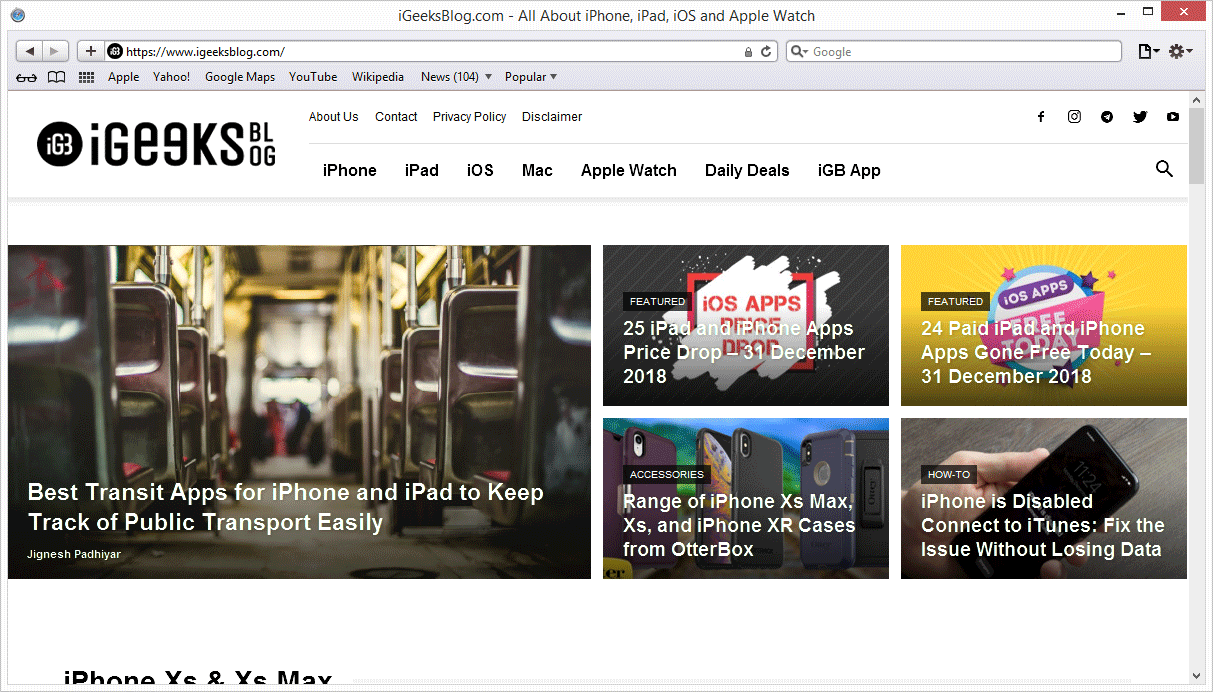Image resolution: width=1213 pixels, height=692 pixels.
Task: Click the Google search magnifier icon
Action: (799, 51)
